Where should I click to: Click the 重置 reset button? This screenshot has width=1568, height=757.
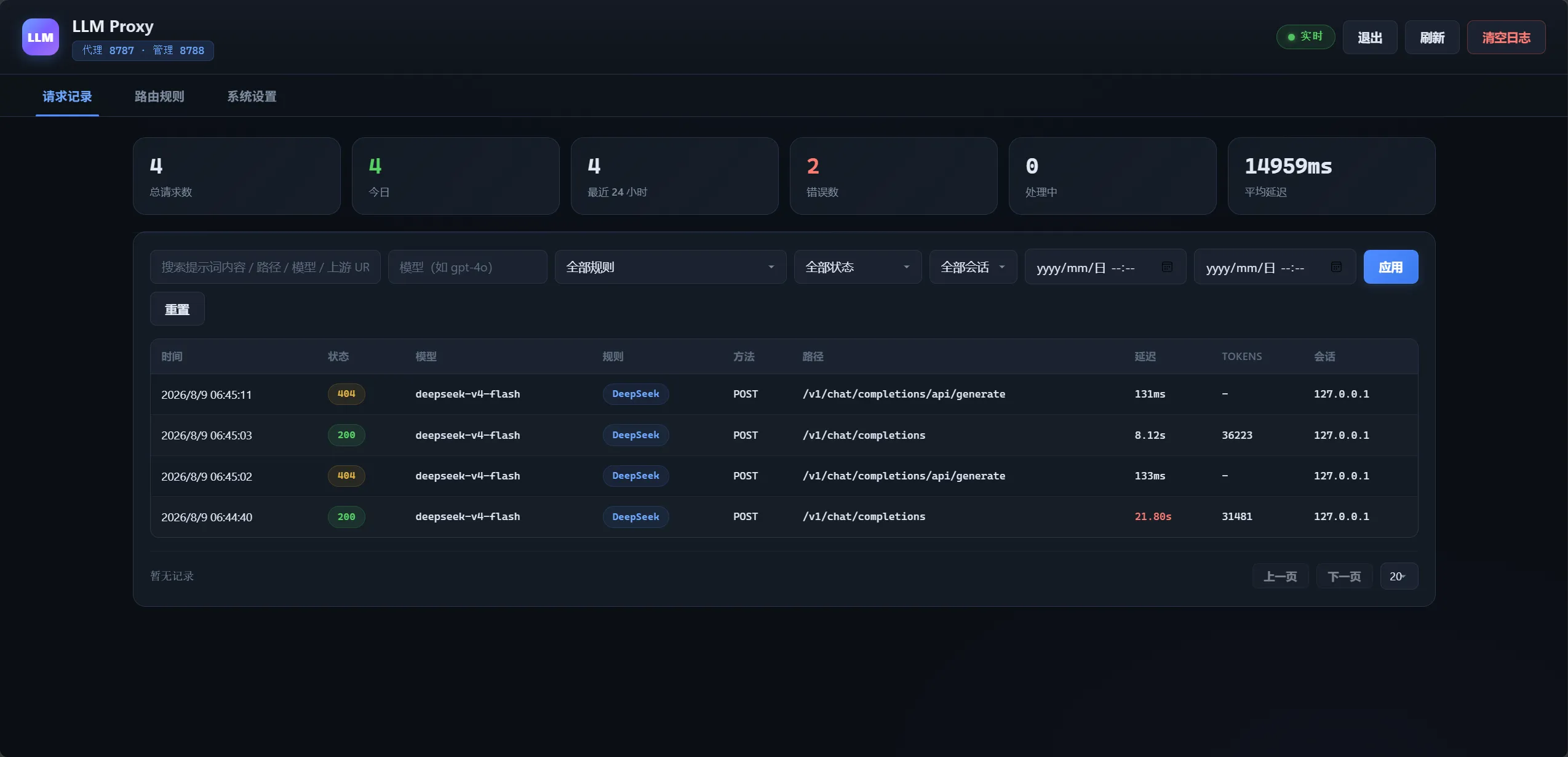[x=177, y=309]
